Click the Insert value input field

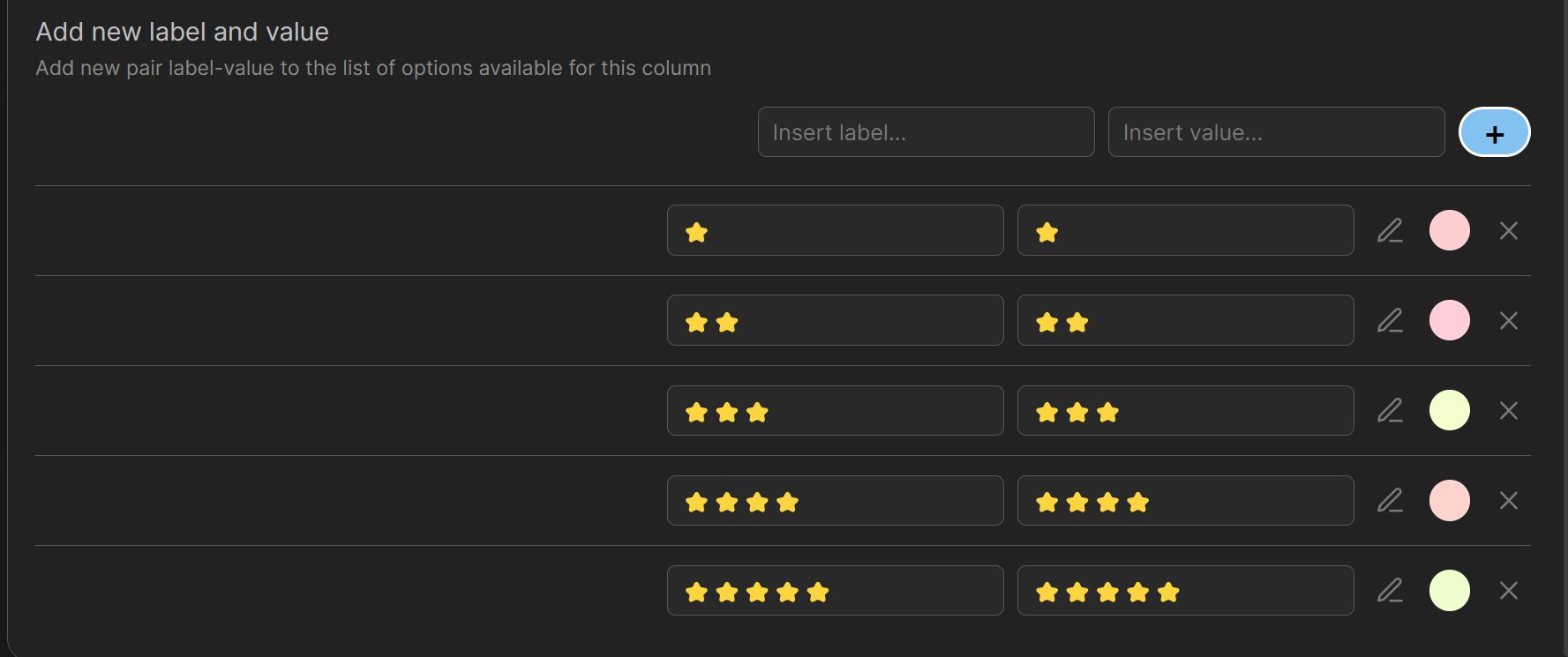pos(1276,132)
